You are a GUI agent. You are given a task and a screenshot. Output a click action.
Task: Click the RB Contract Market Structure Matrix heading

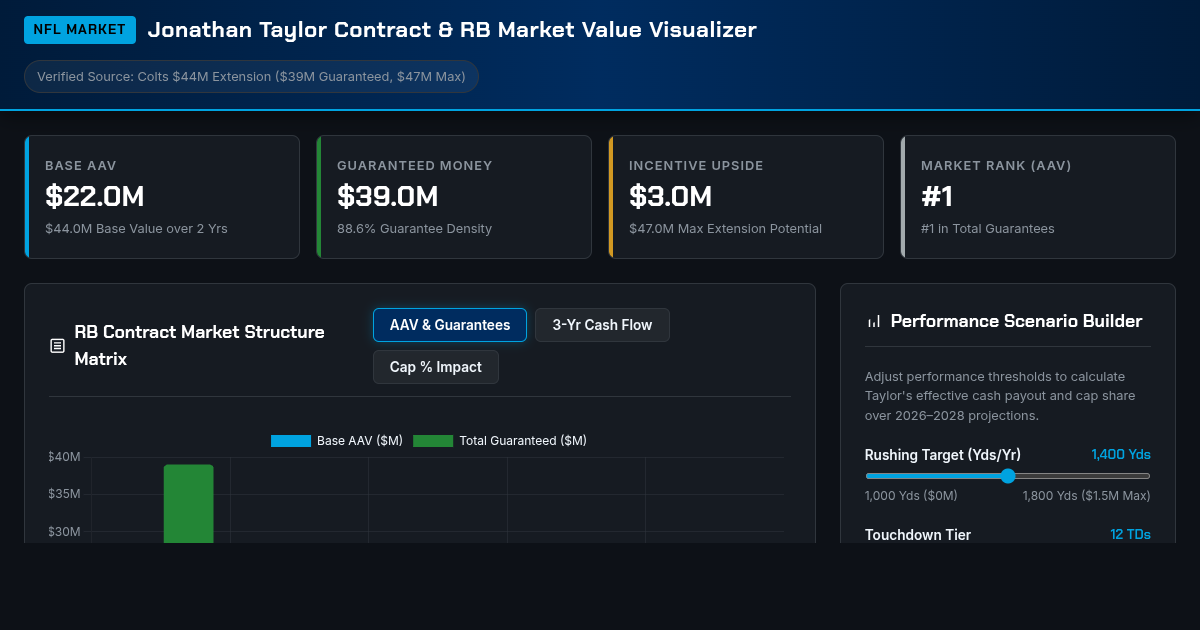(x=199, y=345)
